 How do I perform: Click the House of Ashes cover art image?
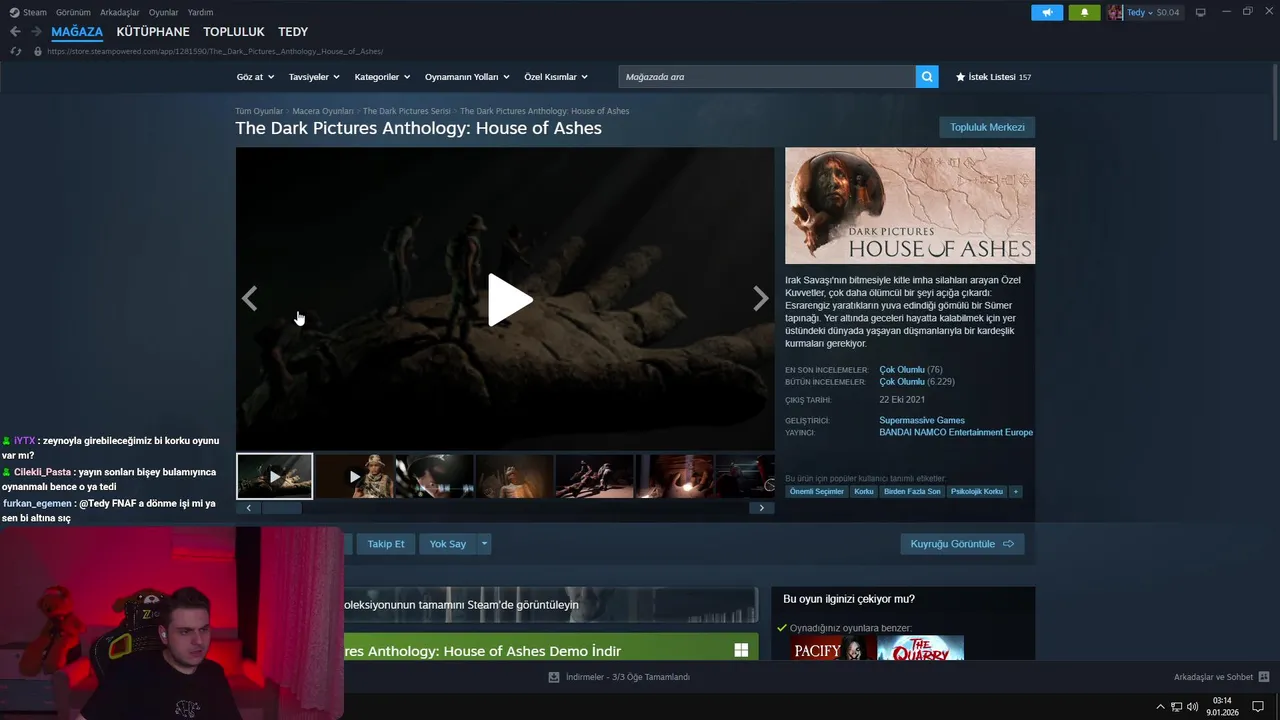pyautogui.click(x=910, y=206)
